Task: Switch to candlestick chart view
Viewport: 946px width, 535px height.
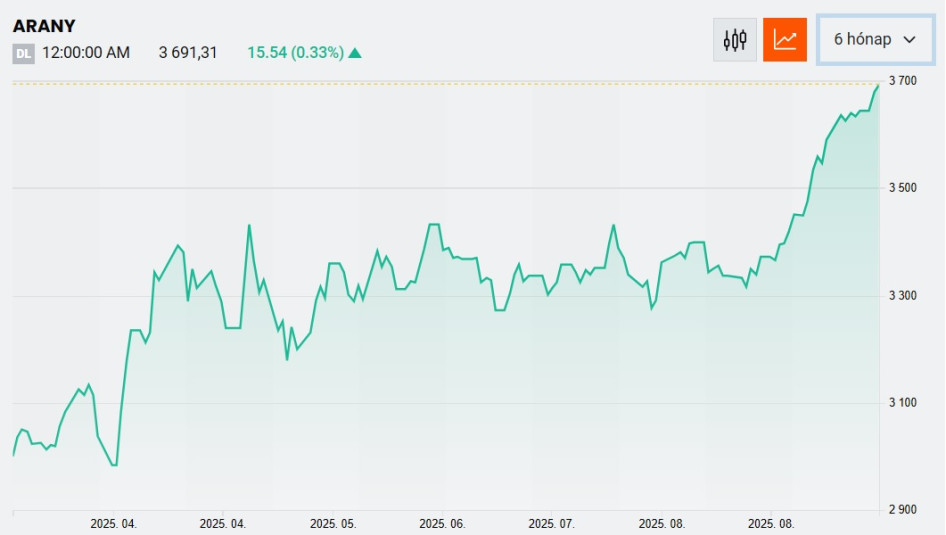Action: click(x=735, y=40)
